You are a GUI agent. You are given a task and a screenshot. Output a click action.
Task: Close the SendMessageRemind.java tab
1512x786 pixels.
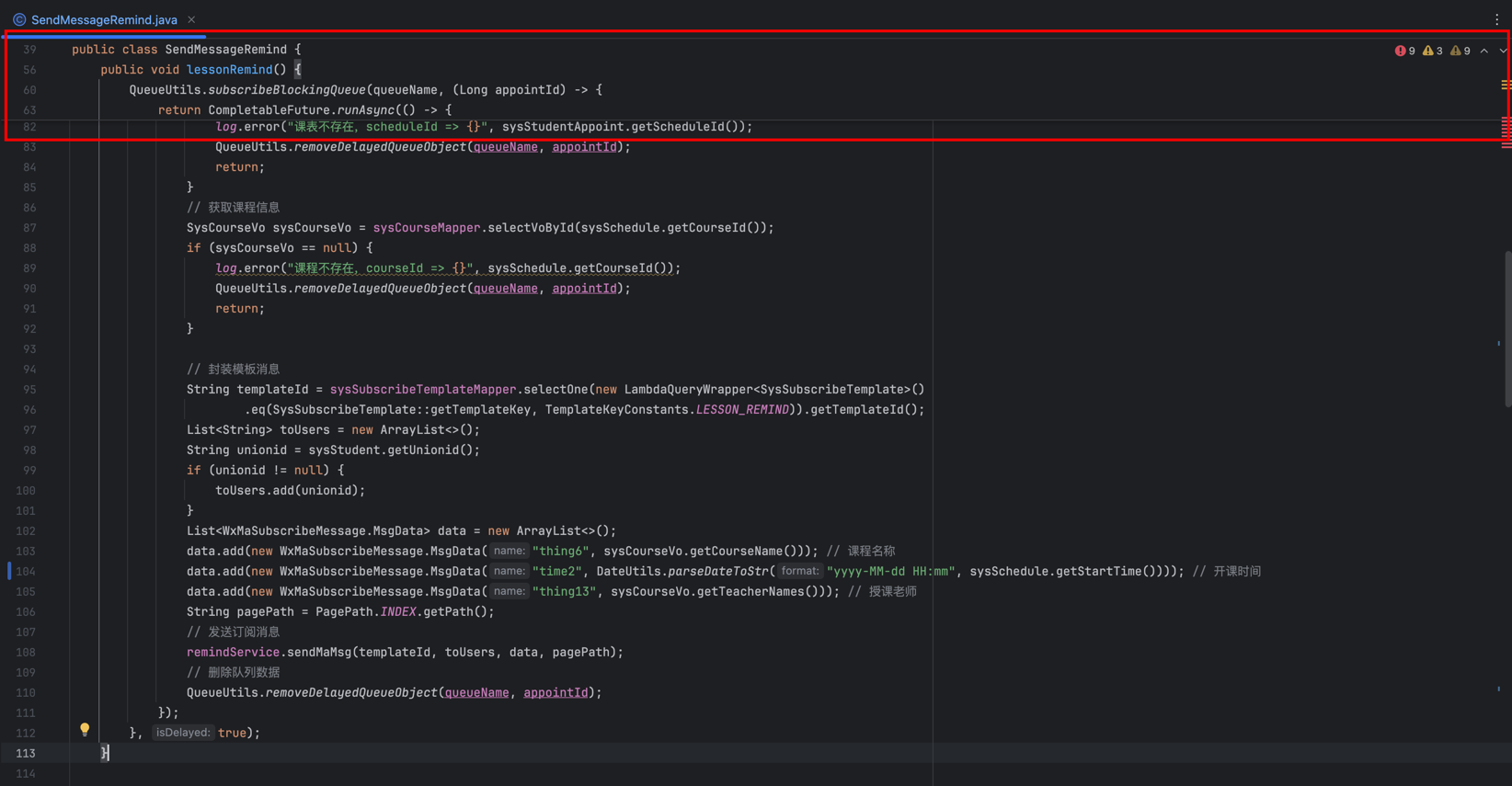[x=191, y=19]
